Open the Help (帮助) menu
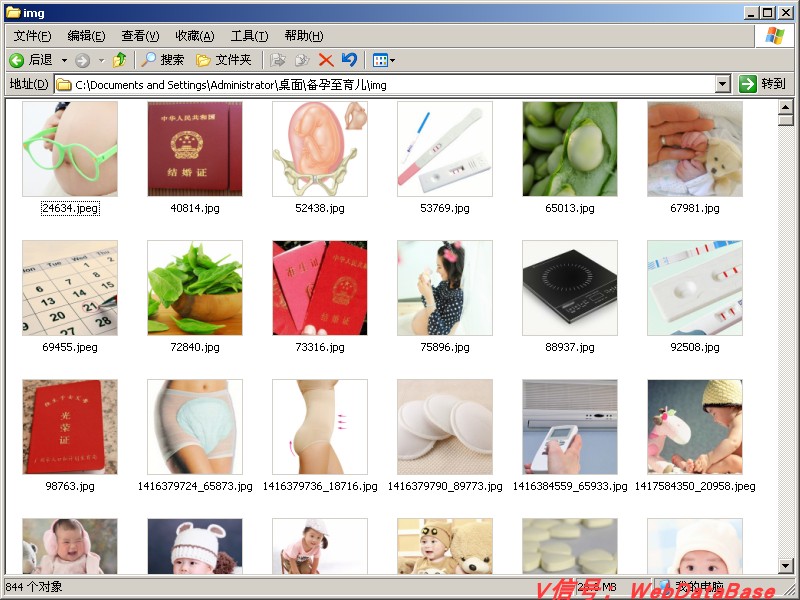Screen dimensions: 800x600 coord(304,36)
